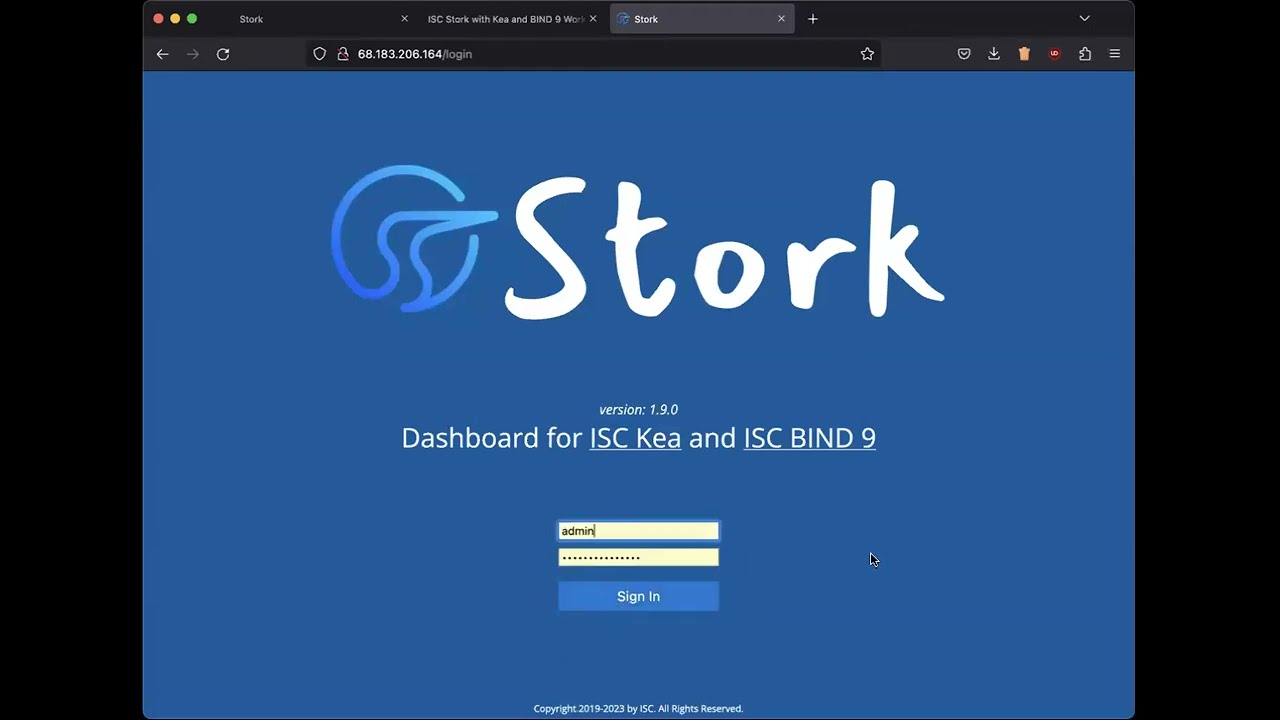Image resolution: width=1280 pixels, height=720 pixels.
Task: Click the yellow macOS minimize window button
Action: click(x=175, y=19)
